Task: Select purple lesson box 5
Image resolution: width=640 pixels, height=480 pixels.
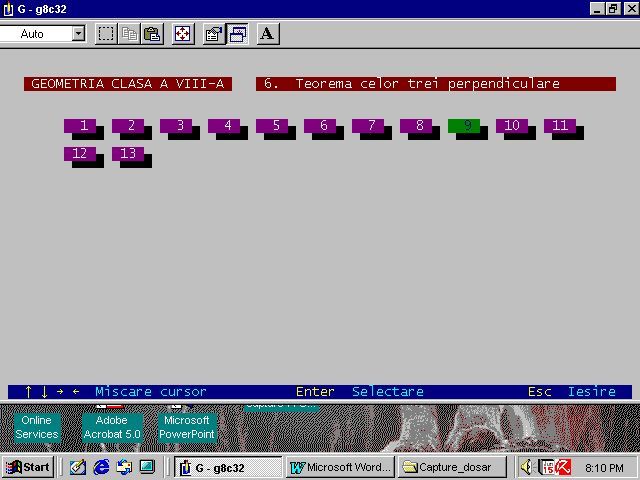Action: pyautogui.click(x=272, y=126)
